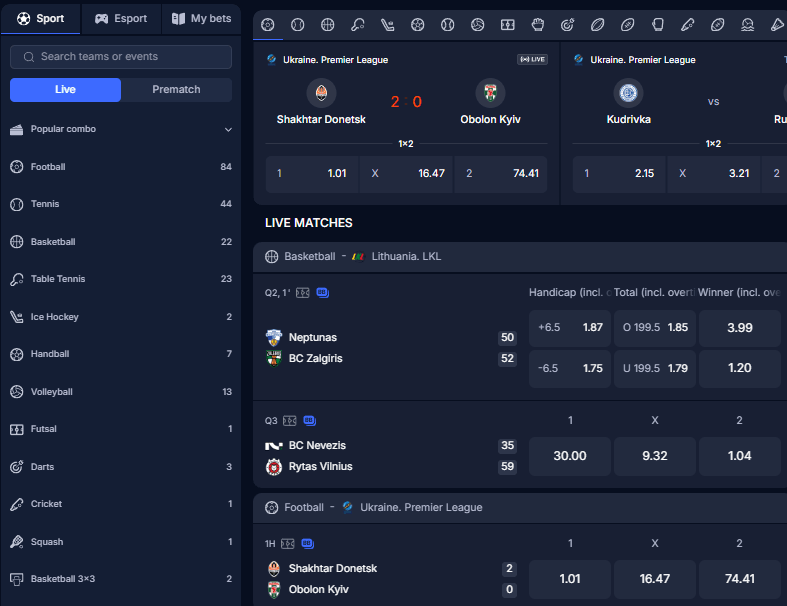
Task: Open Darts in the sidebar list
Action: (121, 466)
